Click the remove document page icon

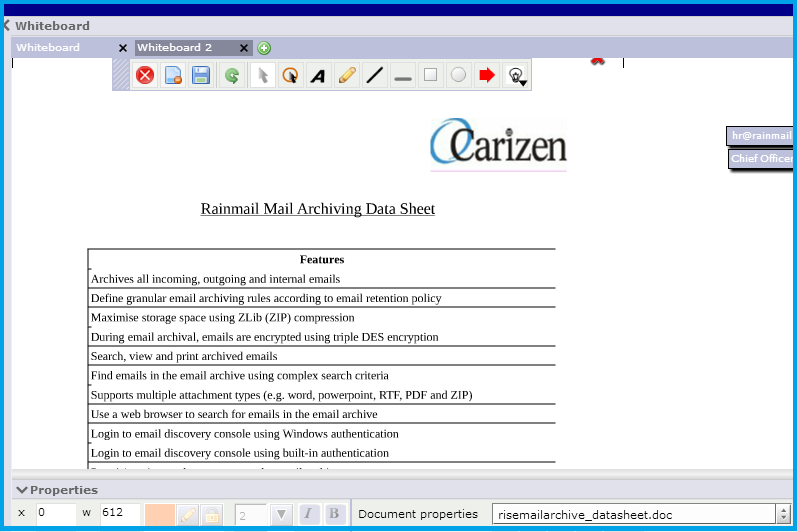point(173,75)
